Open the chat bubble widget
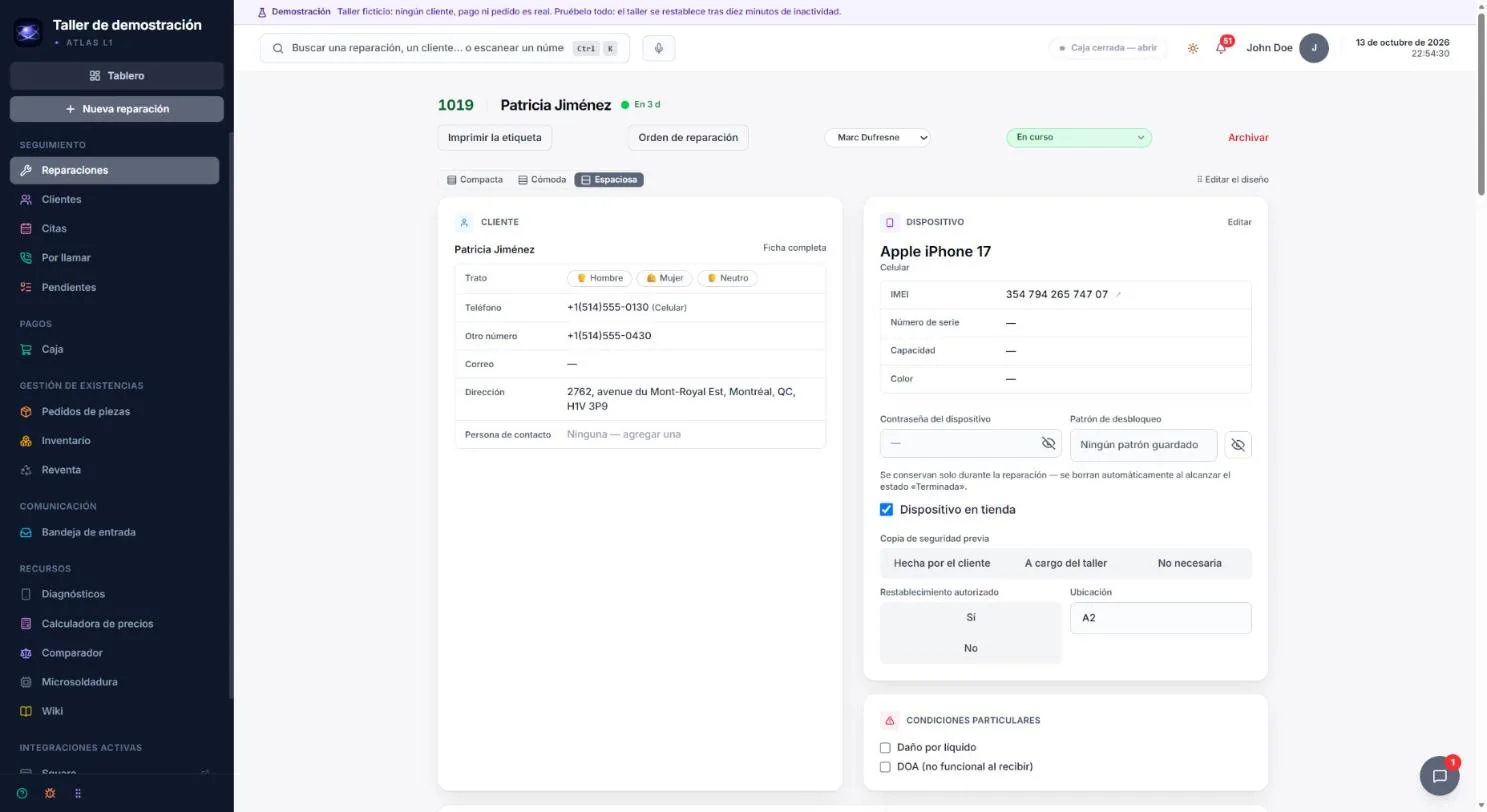This screenshot has width=1487, height=812. pos(1439,775)
